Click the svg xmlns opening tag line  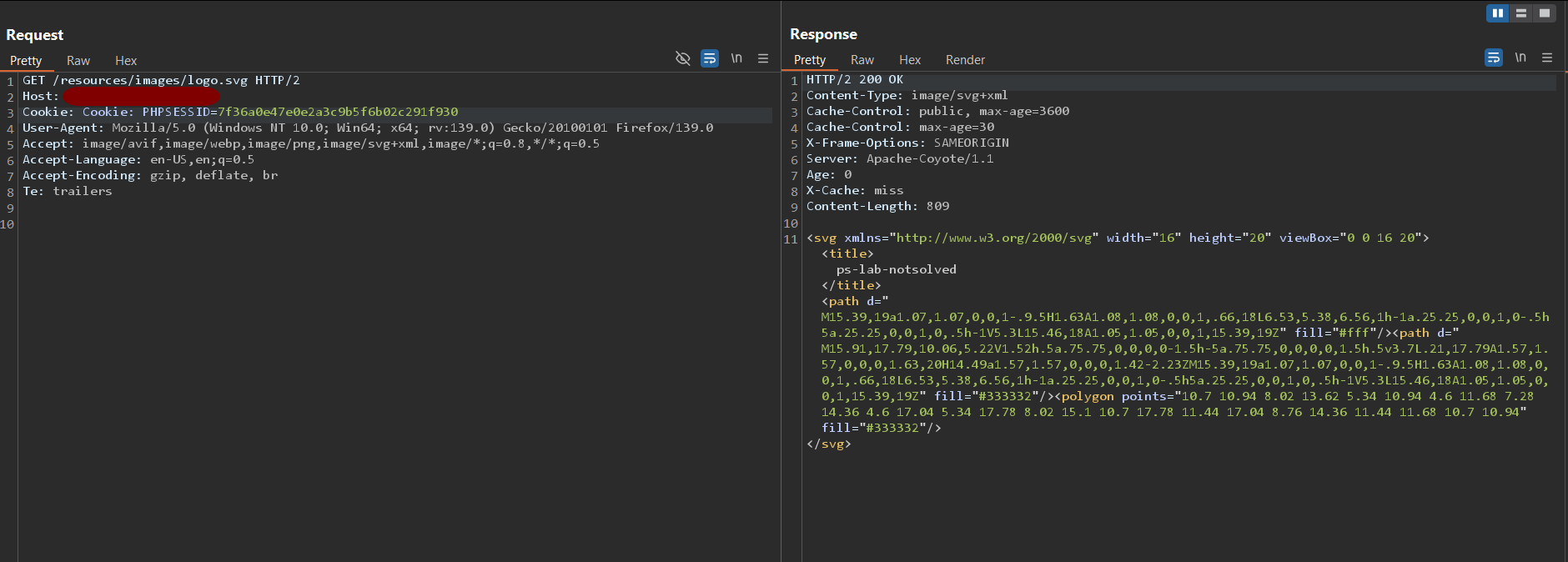pyautogui.click(x=1118, y=238)
